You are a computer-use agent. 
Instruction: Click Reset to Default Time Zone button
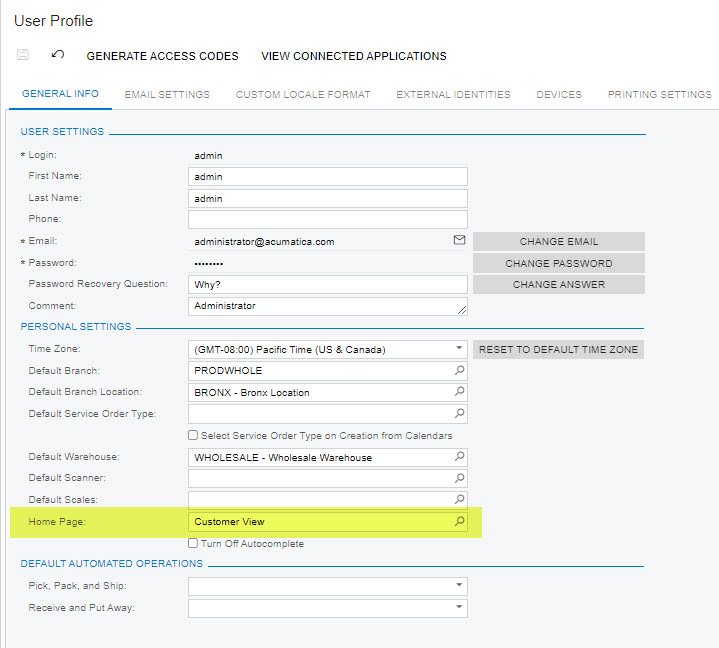point(559,349)
